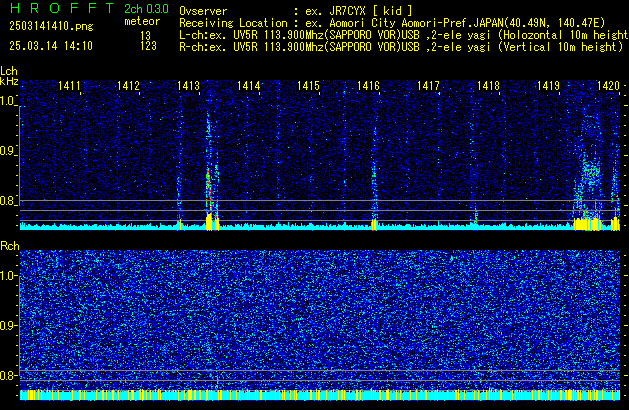Select the "1420" time marker
The width and height of the screenshot is (629, 410).
tap(608, 86)
